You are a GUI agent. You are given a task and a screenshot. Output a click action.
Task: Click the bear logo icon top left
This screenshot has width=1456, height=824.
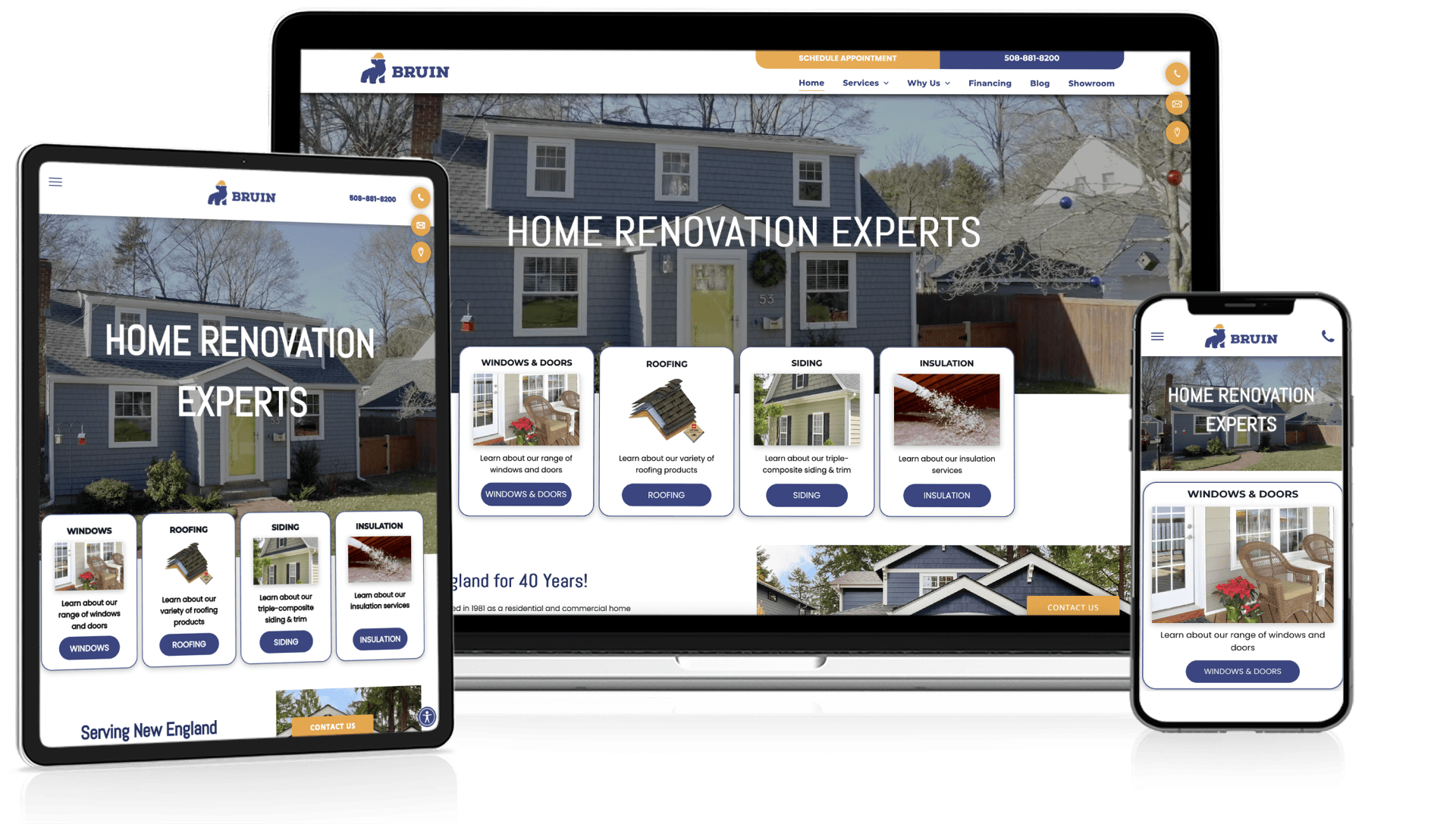[x=379, y=70]
